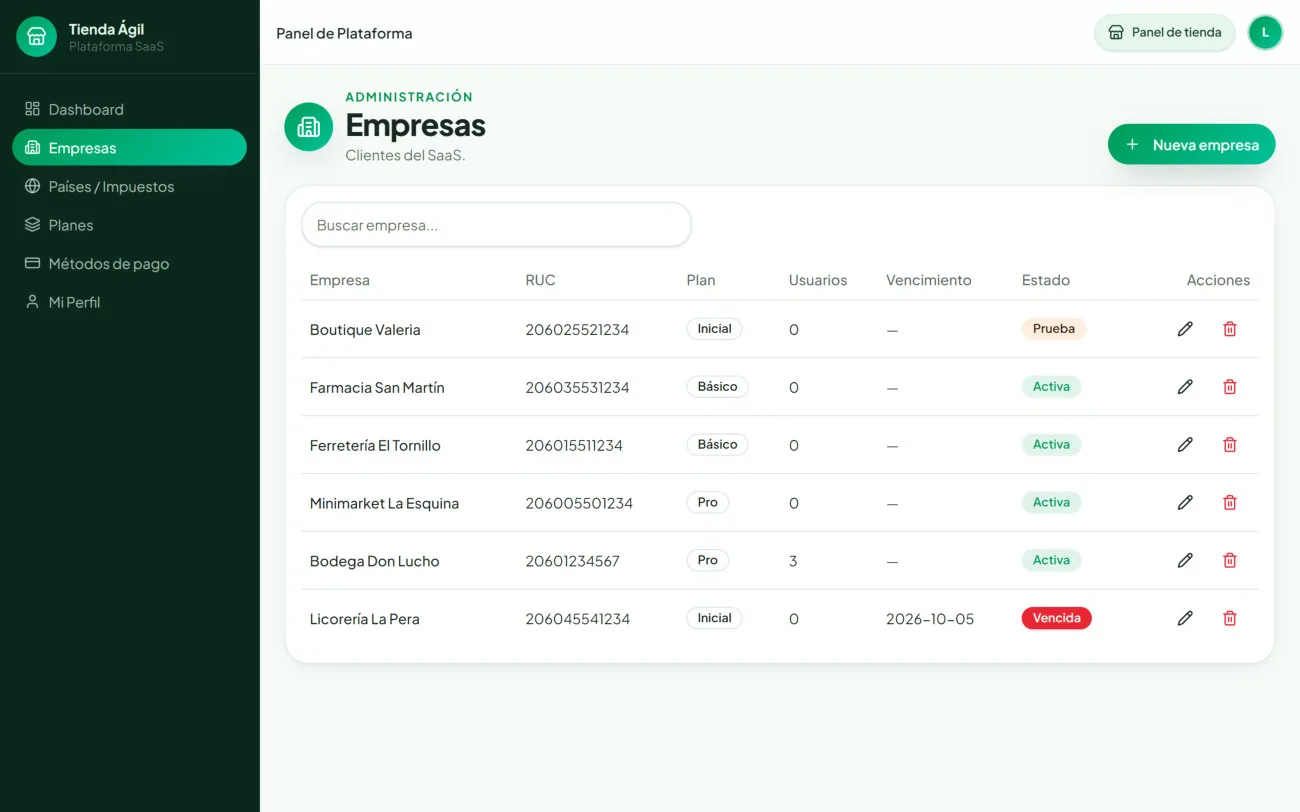Image resolution: width=1300 pixels, height=812 pixels.
Task: Click the Usuarios column header
Action: pyautogui.click(x=818, y=280)
